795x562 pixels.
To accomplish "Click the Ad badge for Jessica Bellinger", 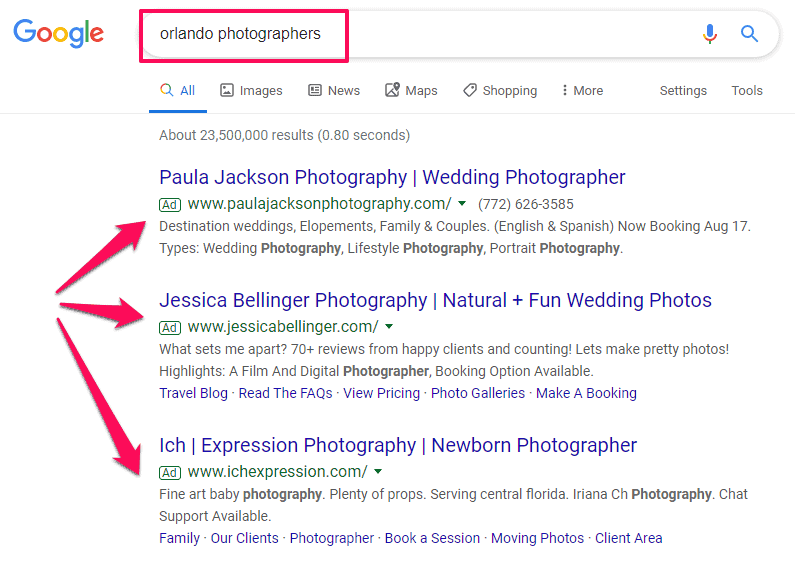I will 170,328.
